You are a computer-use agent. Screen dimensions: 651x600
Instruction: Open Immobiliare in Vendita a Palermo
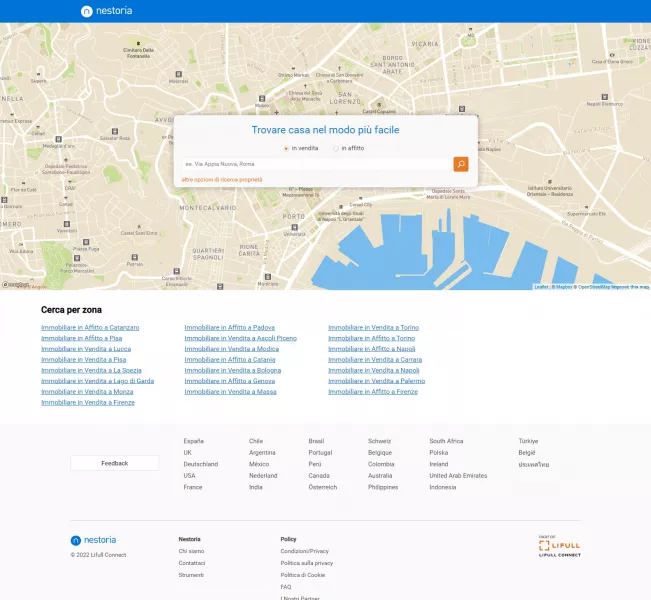[377, 381]
